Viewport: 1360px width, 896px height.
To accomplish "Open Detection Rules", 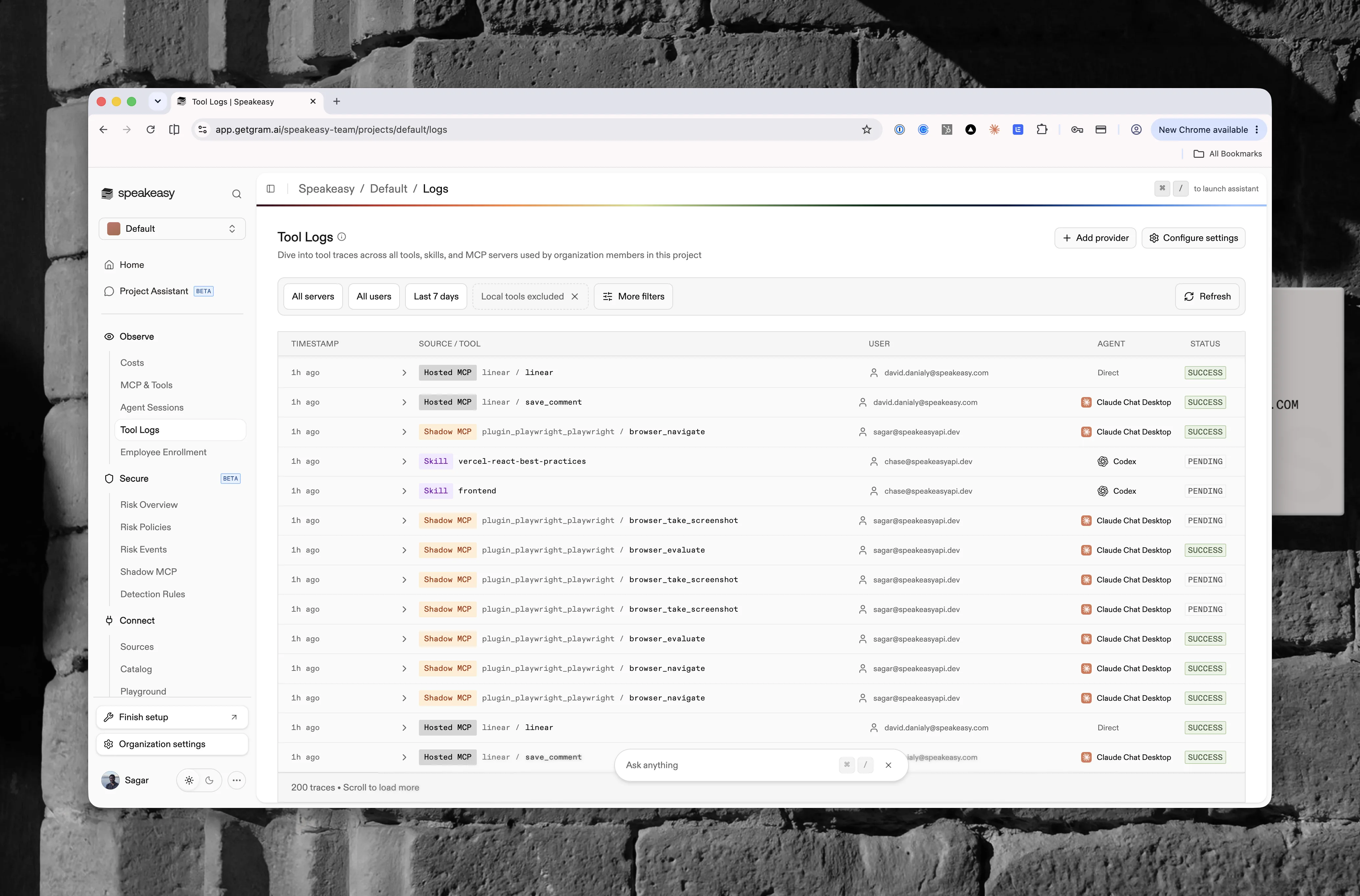I will [x=153, y=594].
